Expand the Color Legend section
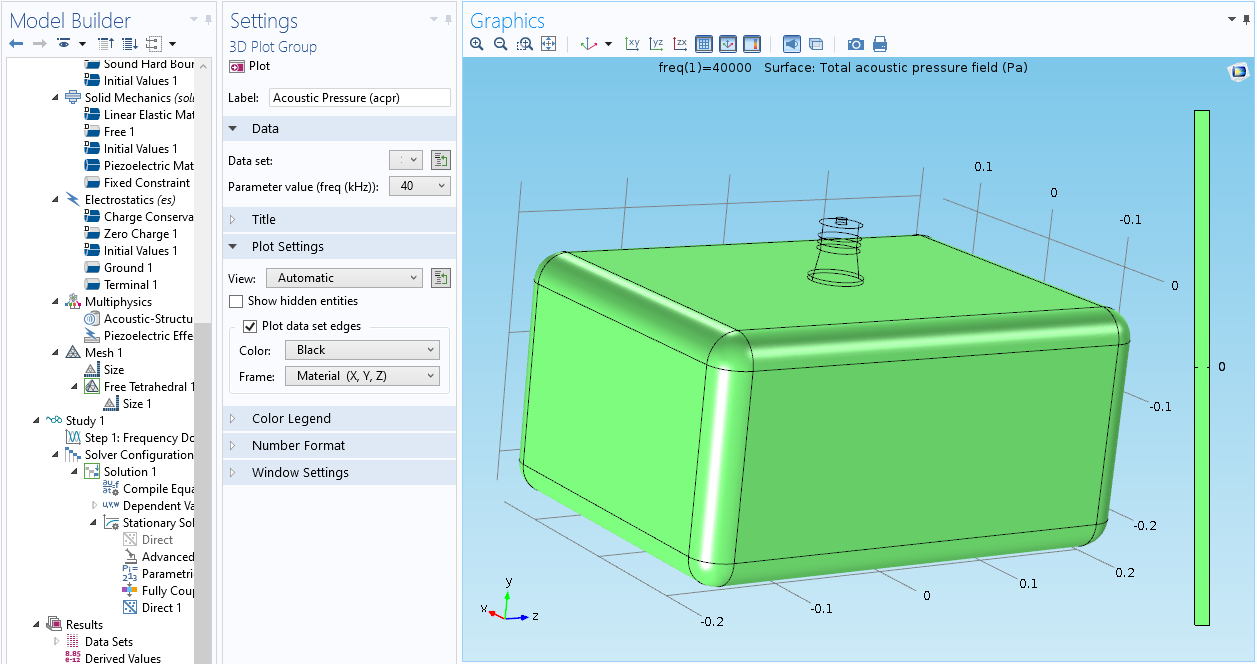 coord(291,419)
